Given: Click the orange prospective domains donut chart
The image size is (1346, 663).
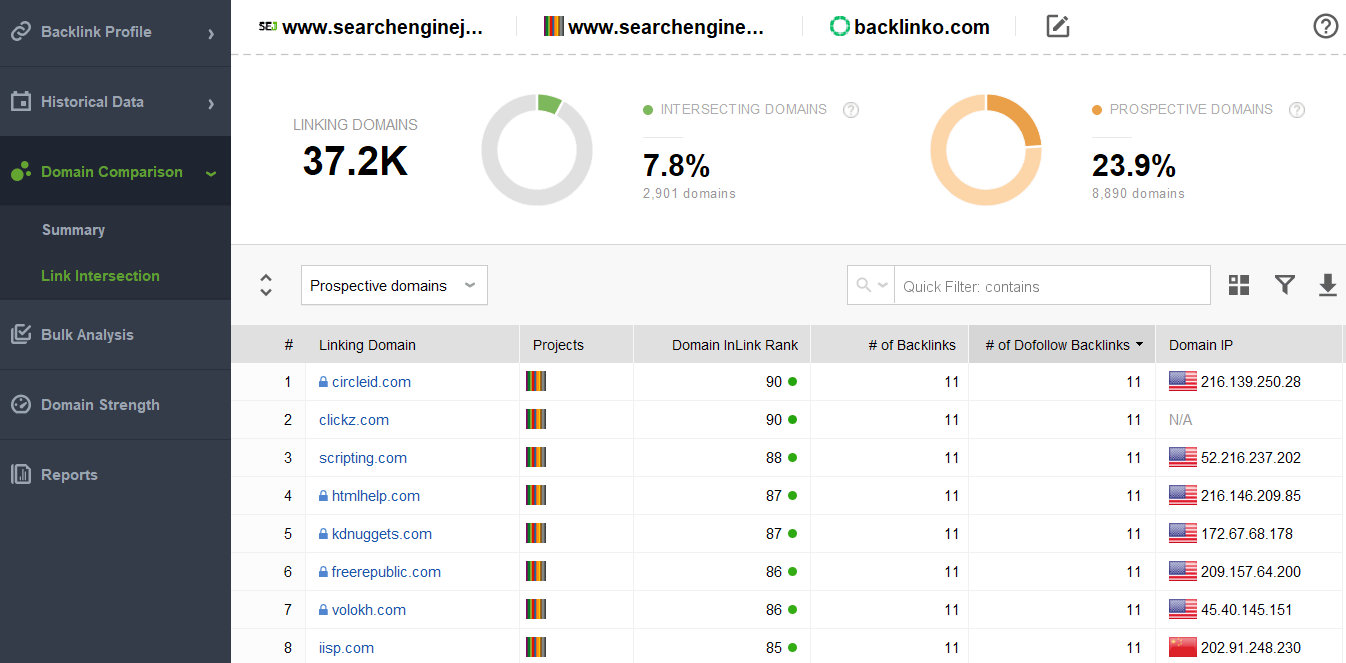Looking at the screenshot, I should click(x=986, y=150).
